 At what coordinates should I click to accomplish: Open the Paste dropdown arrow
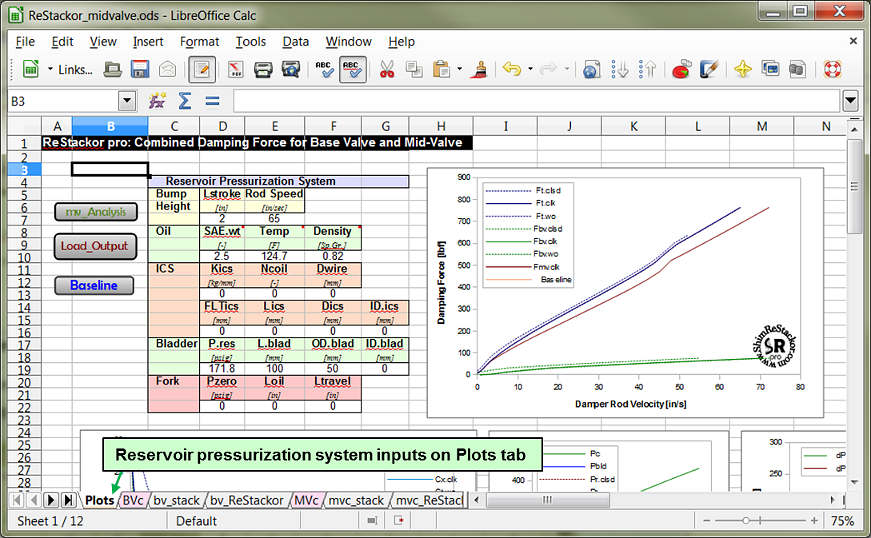(459, 69)
